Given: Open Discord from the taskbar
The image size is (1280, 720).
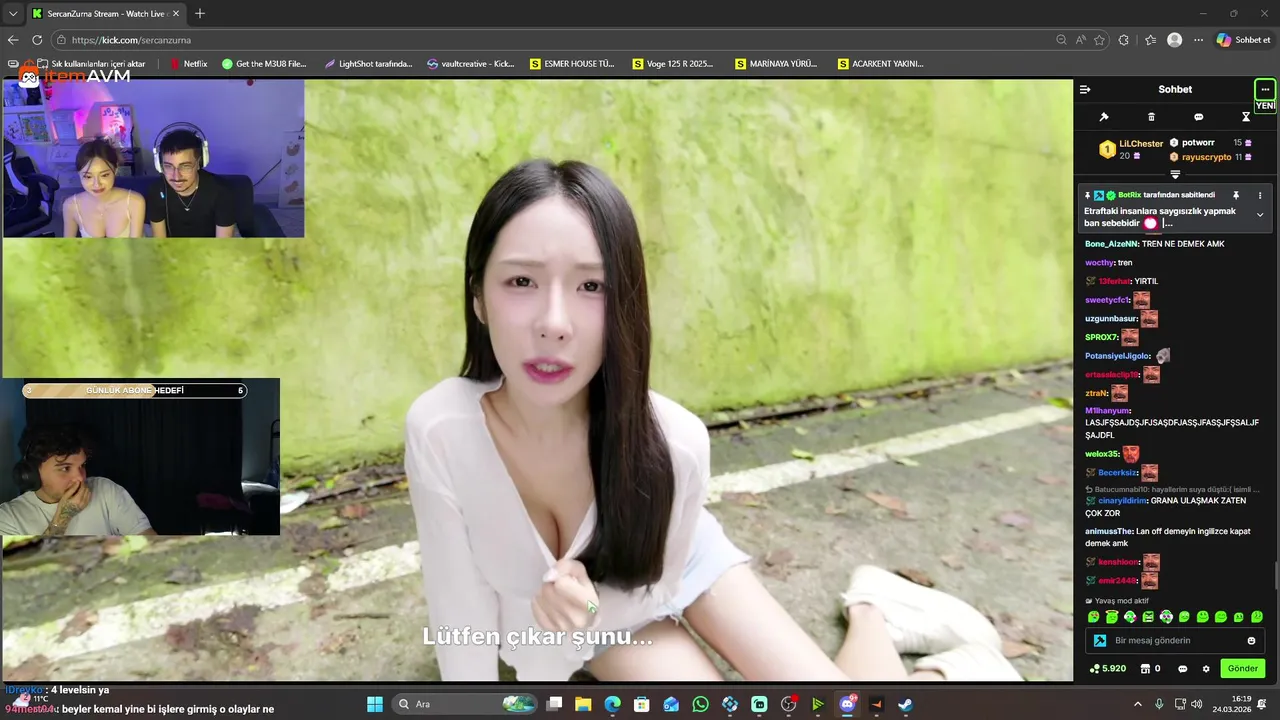Looking at the screenshot, I should tap(848, 704).
